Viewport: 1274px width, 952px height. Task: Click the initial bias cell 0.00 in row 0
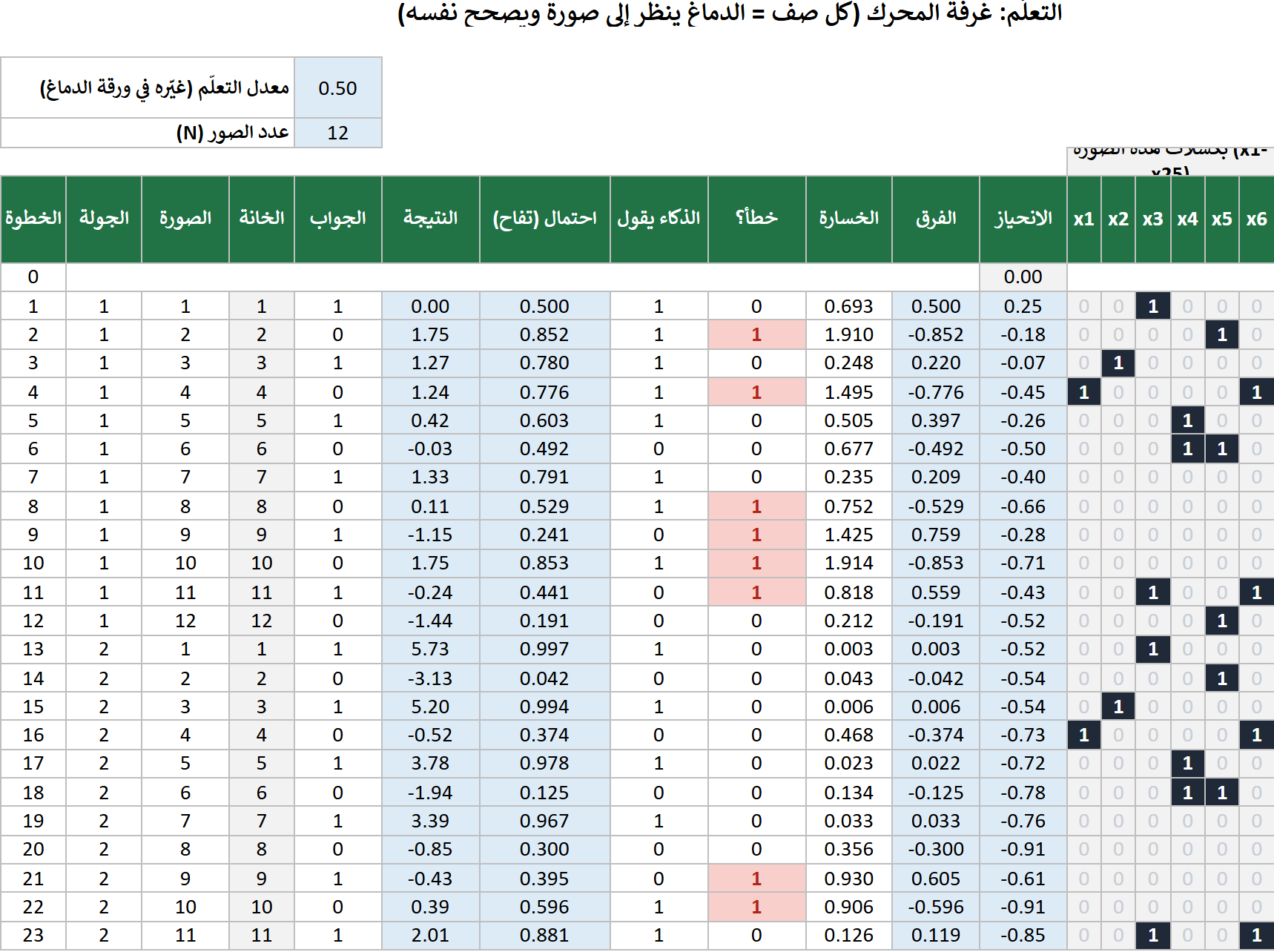(x=1023, y=277)
